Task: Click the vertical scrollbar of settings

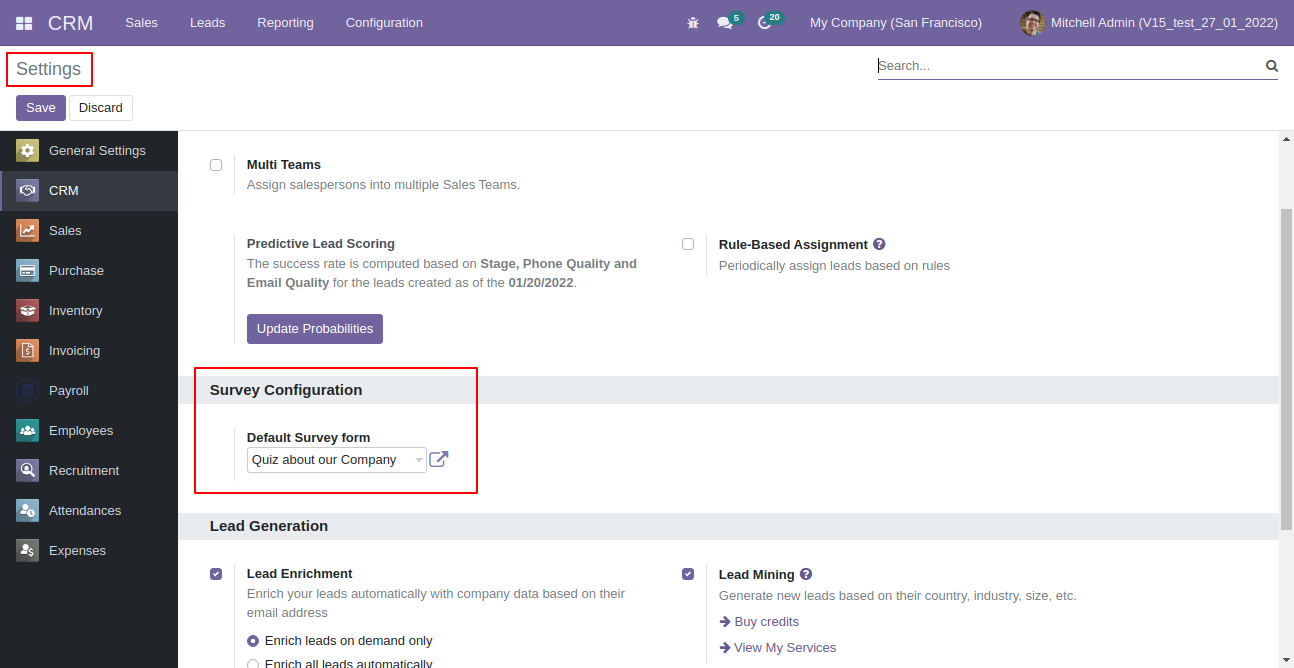Action: (x=1286, y=370)
